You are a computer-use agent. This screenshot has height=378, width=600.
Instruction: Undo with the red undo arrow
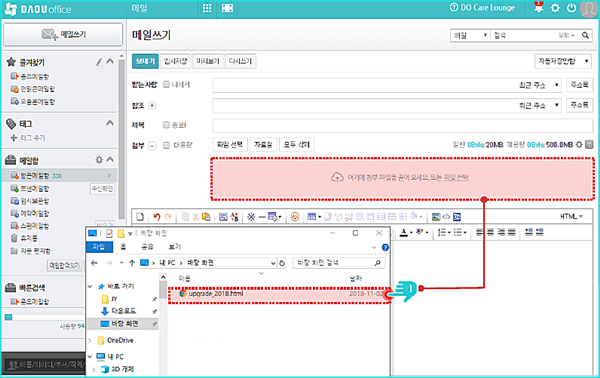click(157, 217)
